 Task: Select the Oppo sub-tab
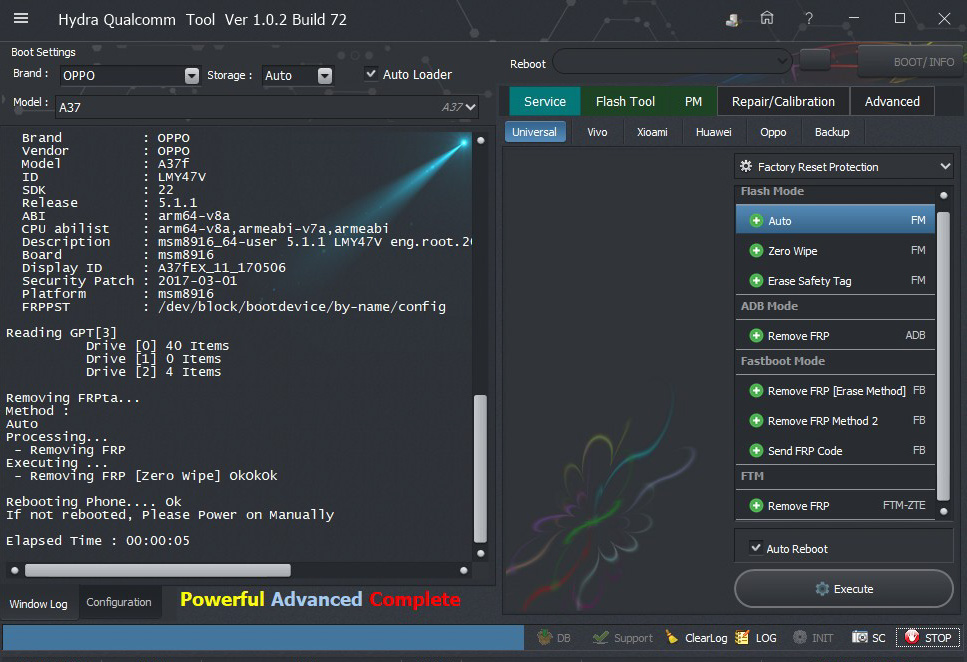point(773,132)
